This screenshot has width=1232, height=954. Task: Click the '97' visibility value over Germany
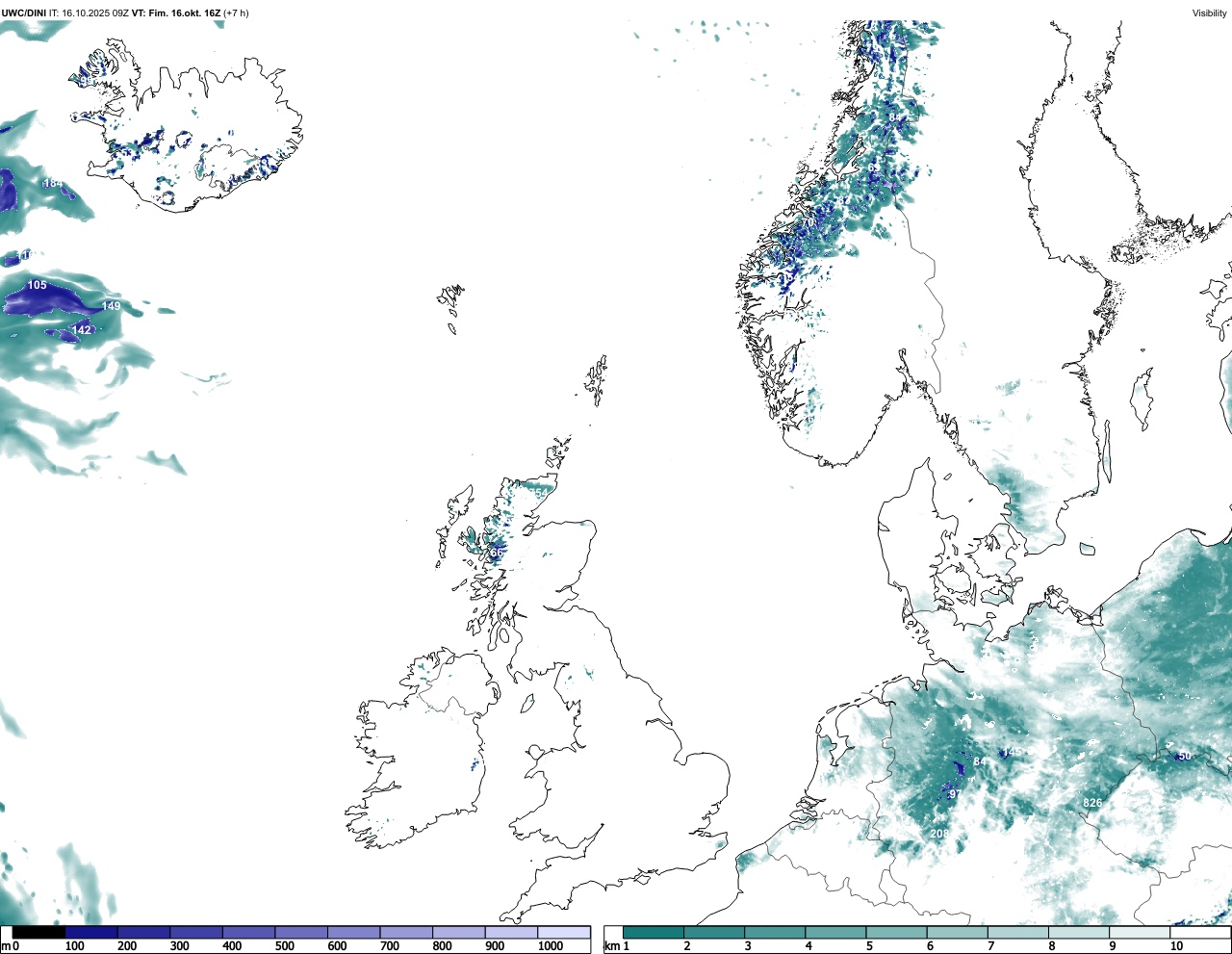pos(955,794)
